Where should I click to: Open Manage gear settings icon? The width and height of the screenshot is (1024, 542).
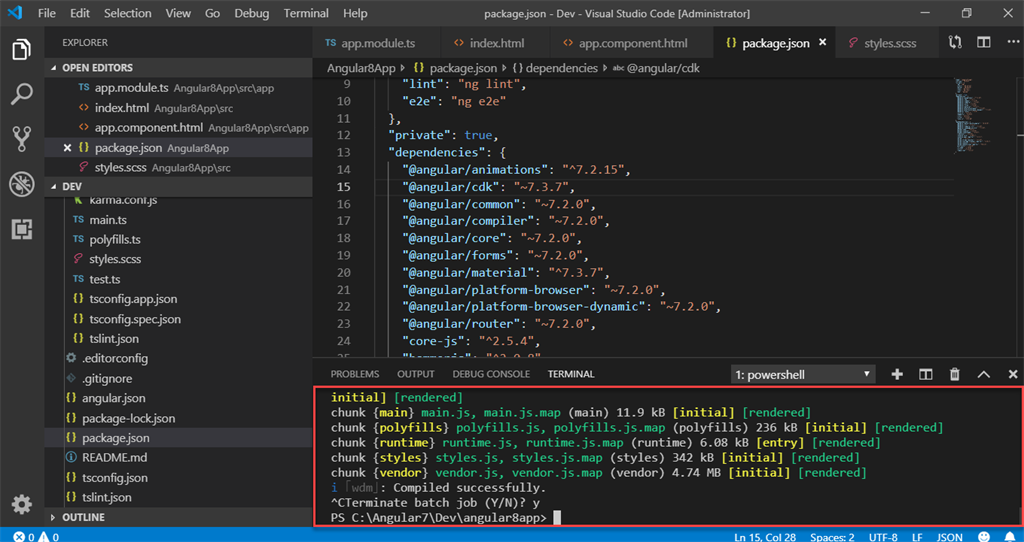[x=21, y=504]
